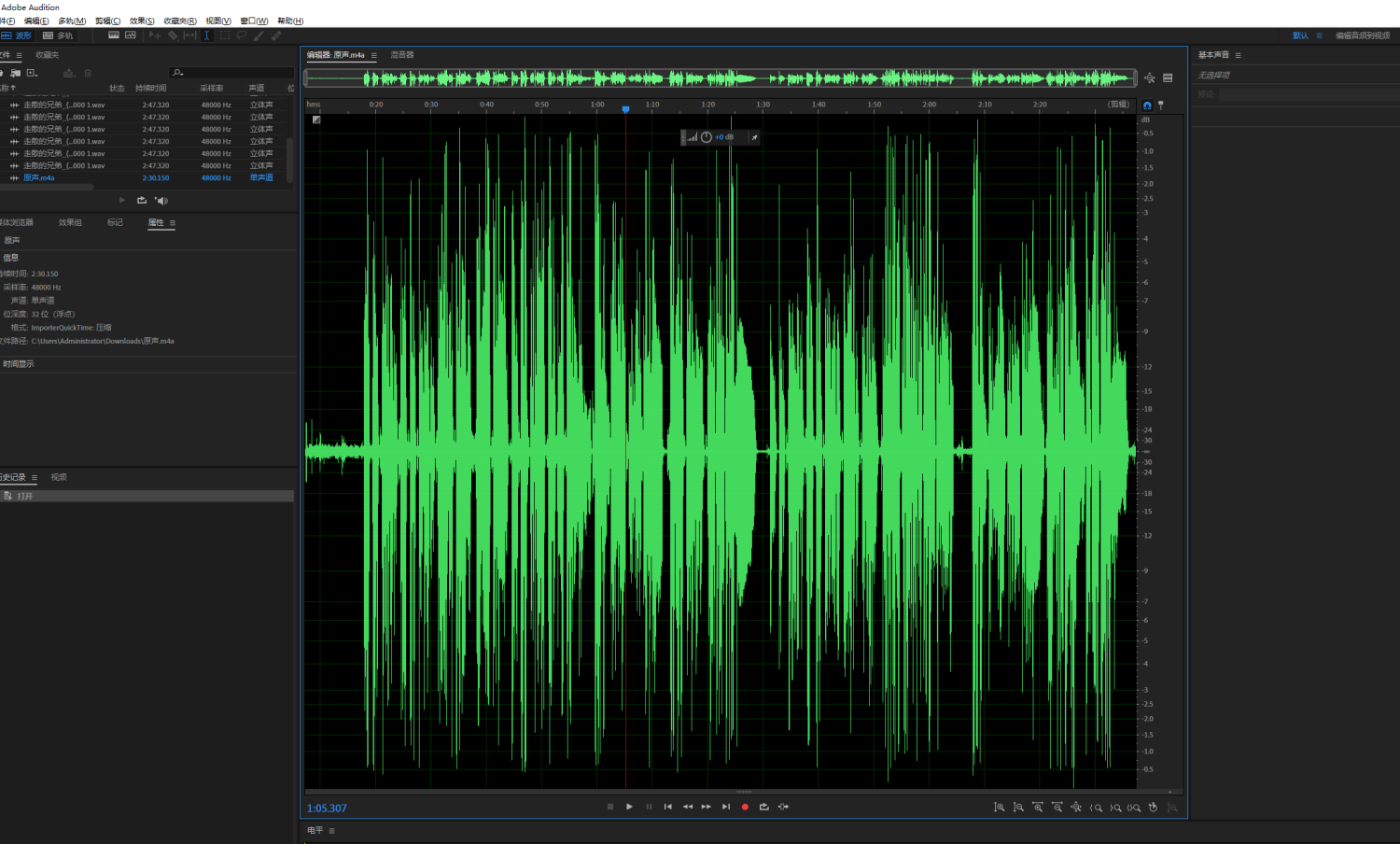Image resolution: width=1400 pixels, height=844 pixels.
Task: Toggle the snapping magnet icon
Action: point(1147,105)
